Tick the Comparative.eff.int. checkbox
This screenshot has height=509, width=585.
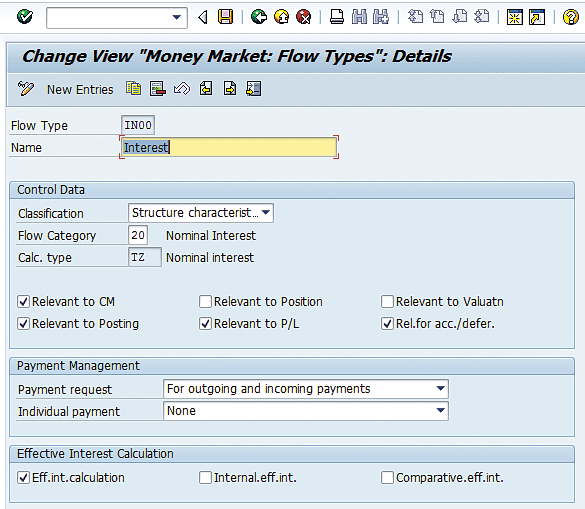(x=387, y=477)
